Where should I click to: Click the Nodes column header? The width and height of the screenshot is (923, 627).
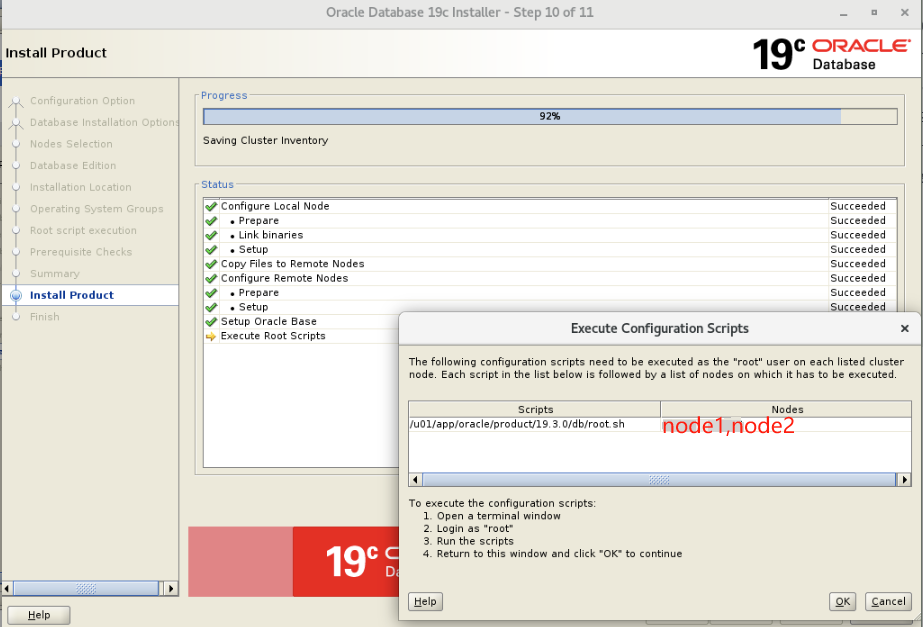tap(786, 409)
